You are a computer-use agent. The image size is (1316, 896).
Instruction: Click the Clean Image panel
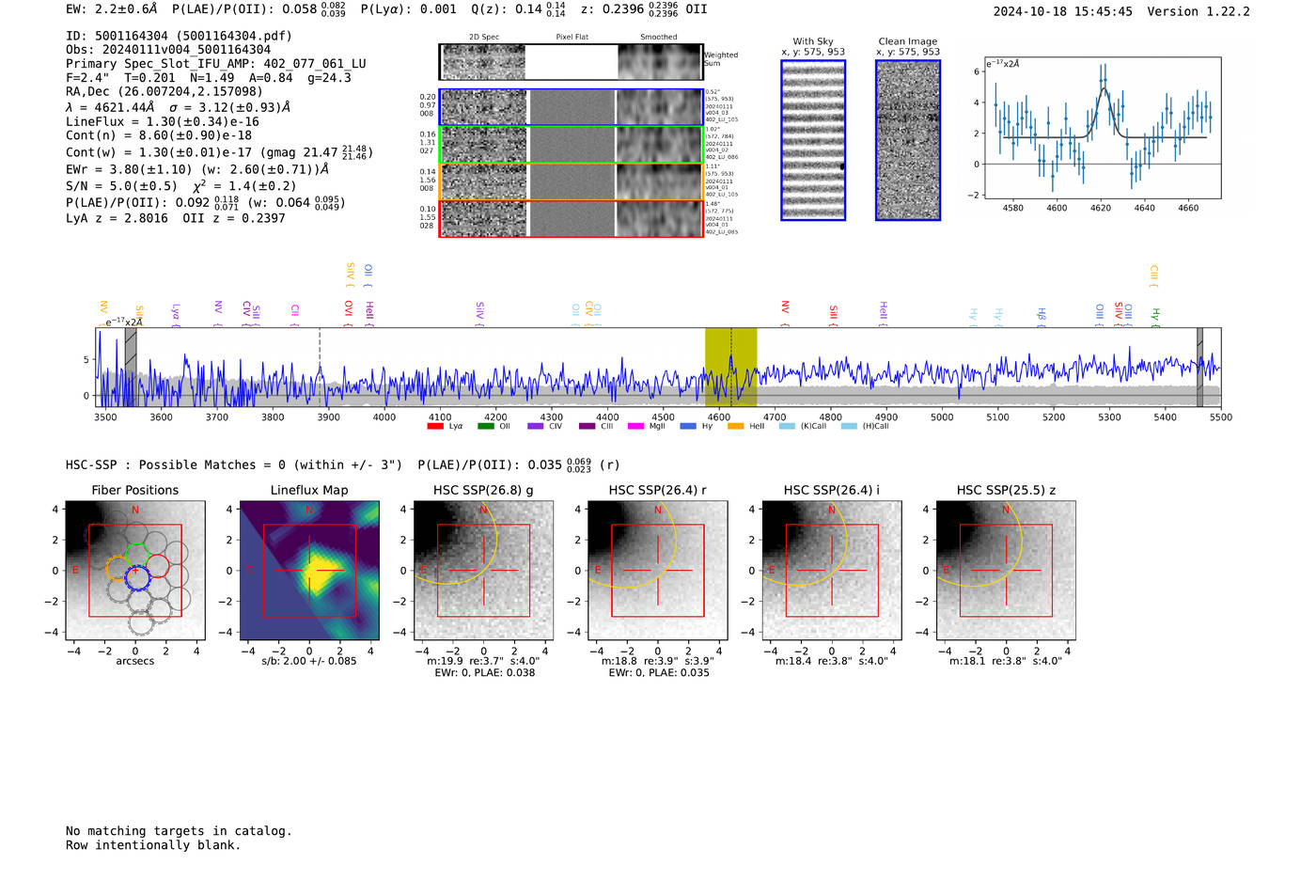908,140
